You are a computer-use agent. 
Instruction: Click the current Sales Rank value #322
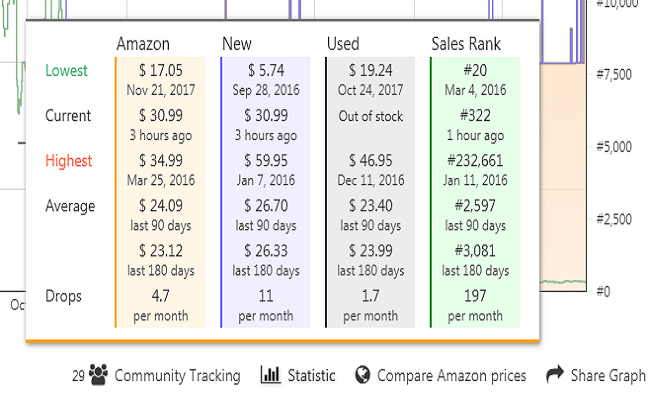point(475,116)
